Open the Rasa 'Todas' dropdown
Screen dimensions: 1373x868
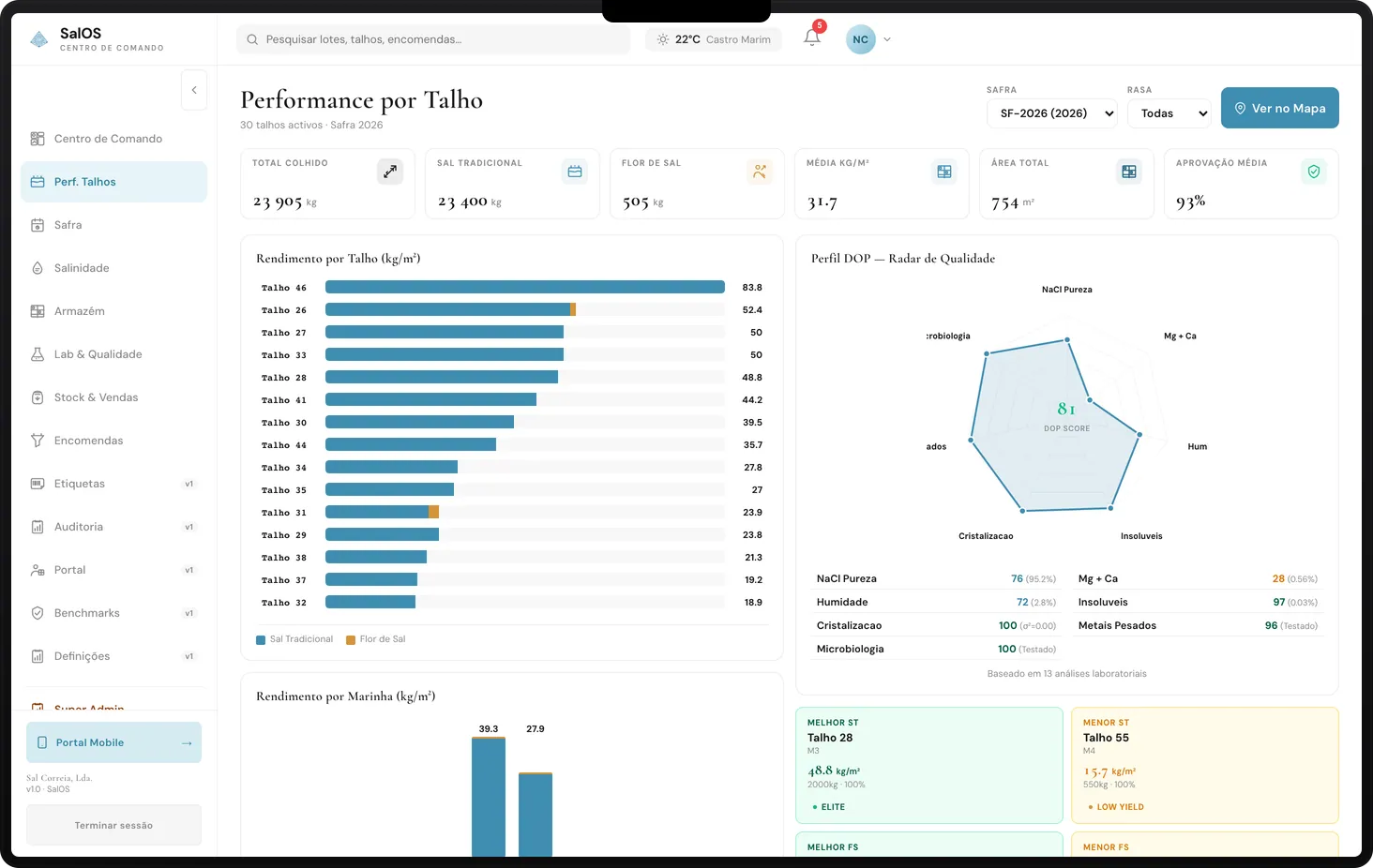point(1168,112)
